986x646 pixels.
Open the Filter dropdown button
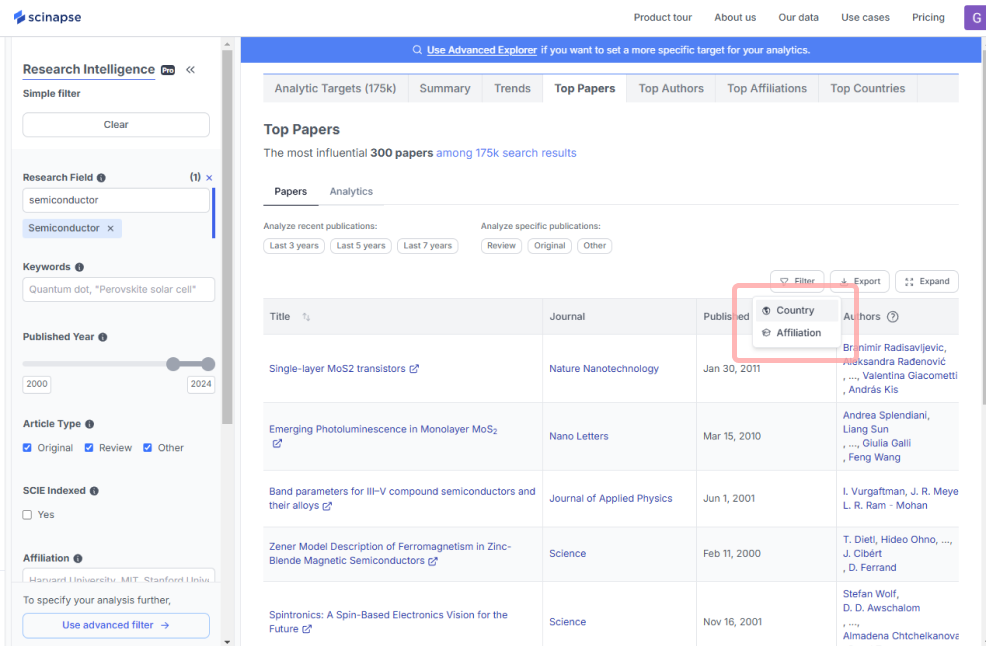[x=797, y=281]
